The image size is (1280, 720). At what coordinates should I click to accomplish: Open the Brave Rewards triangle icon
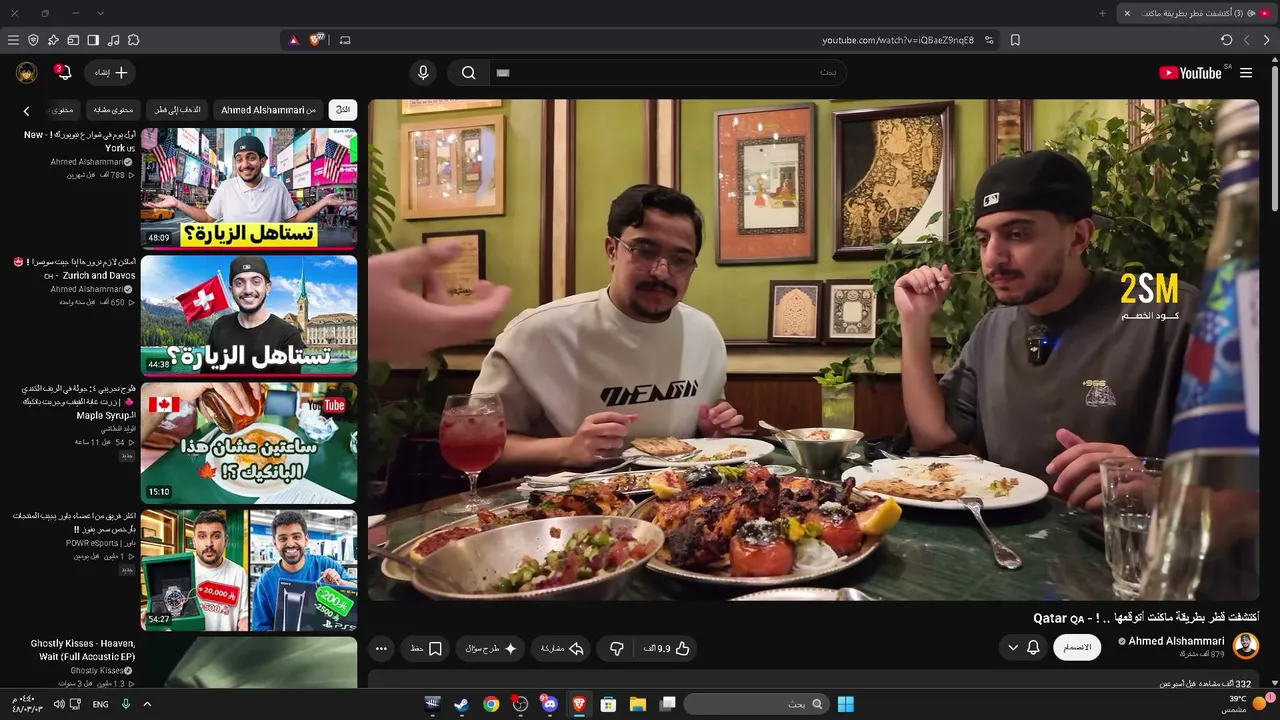(293, 40)
